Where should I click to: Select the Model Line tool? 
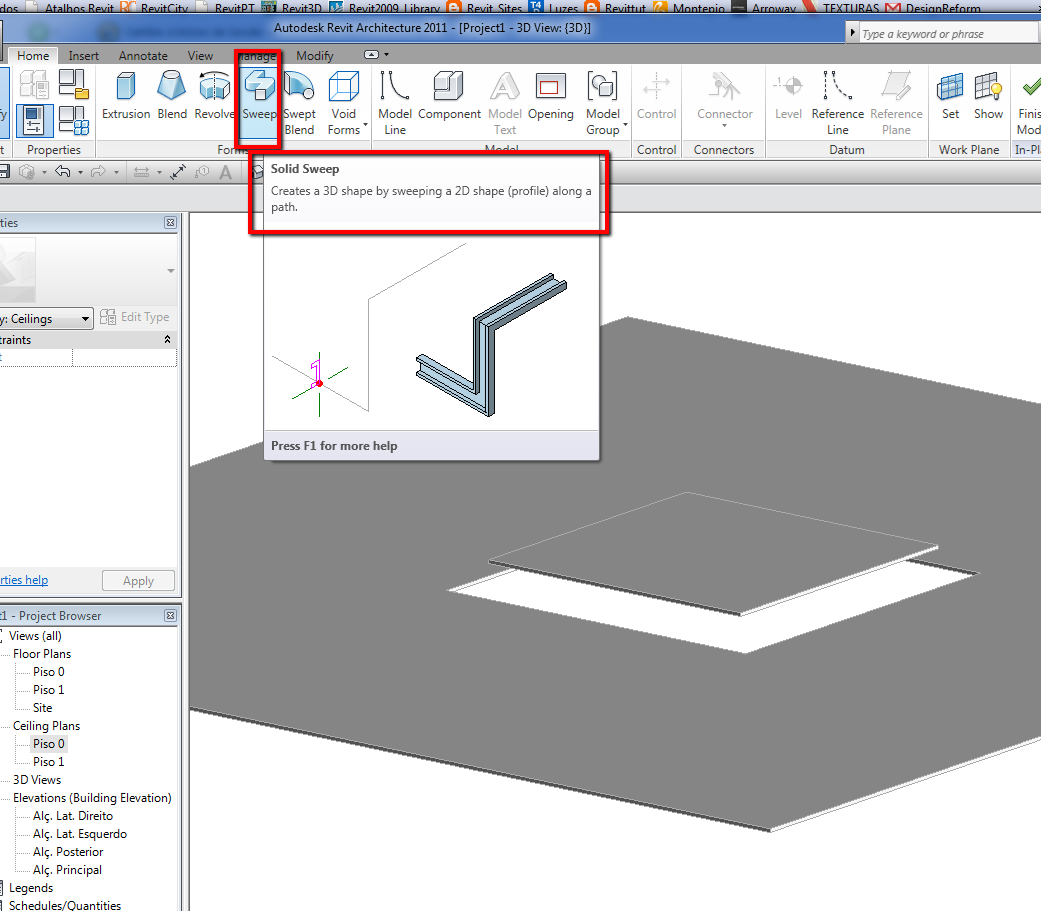(395, 104)
